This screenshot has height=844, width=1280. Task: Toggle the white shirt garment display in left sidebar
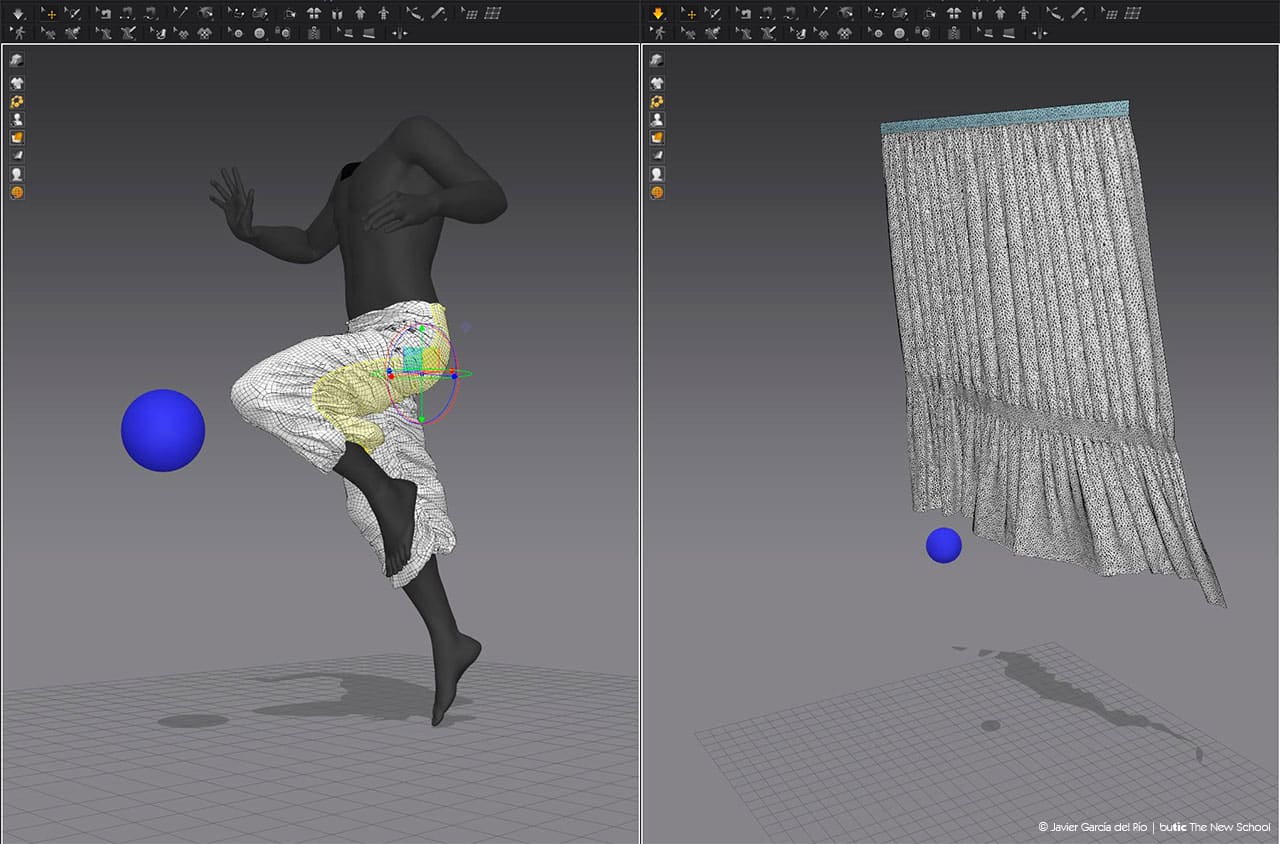click(x=17, y=83)
